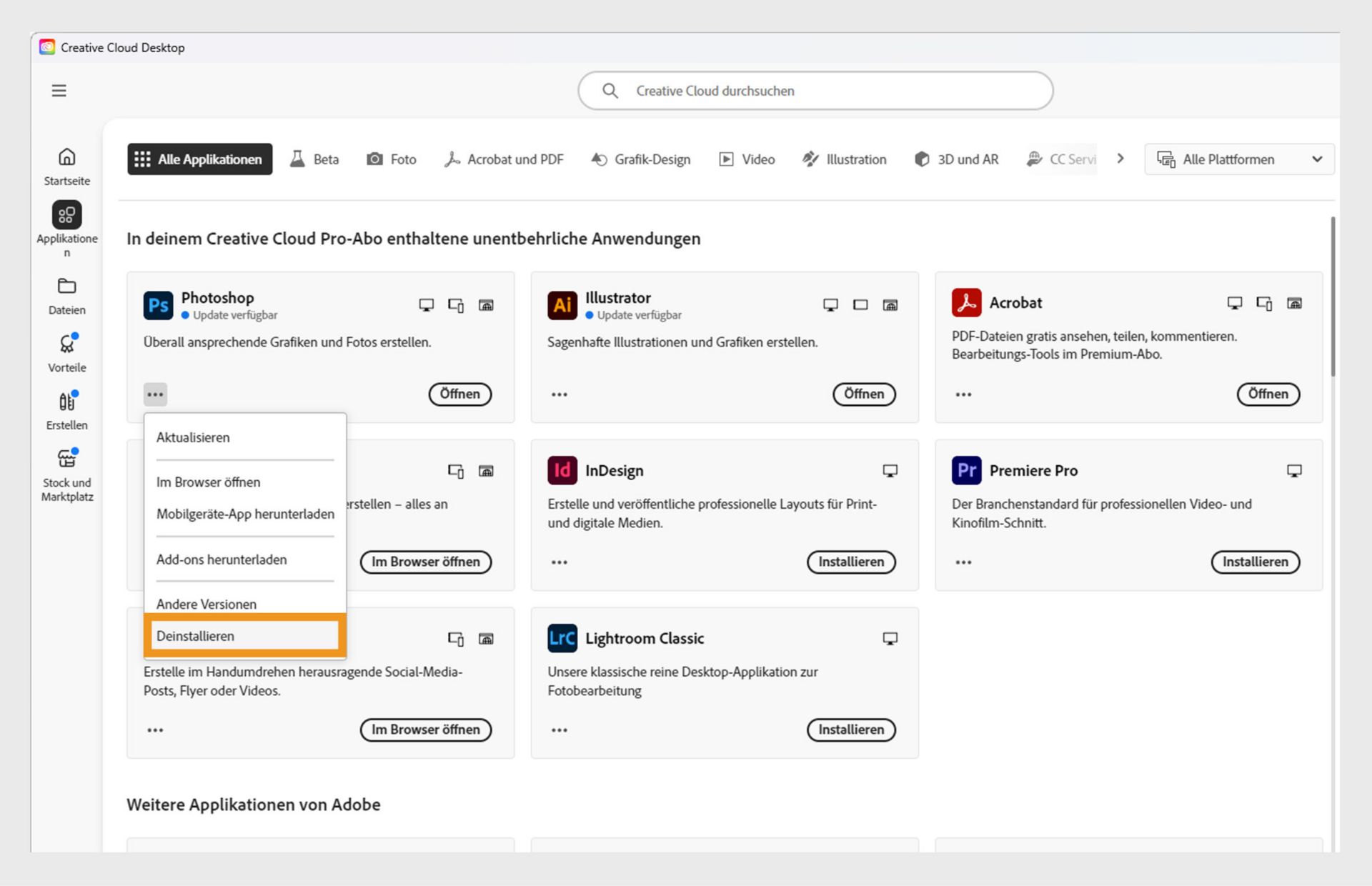Click Installieren for Premiere Pro
This screenshot has width=1372, height=886.
click(x=1256, y=562)
